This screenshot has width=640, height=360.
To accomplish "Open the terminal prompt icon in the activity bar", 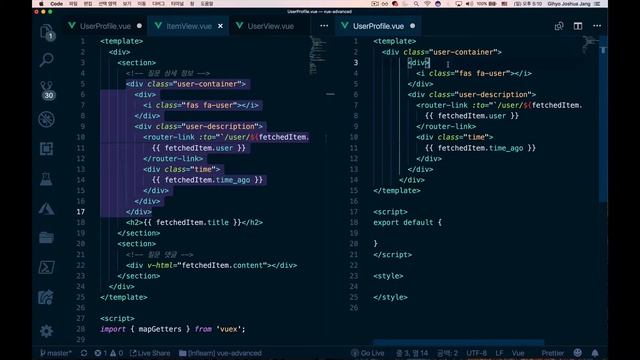I will [46, 267].
